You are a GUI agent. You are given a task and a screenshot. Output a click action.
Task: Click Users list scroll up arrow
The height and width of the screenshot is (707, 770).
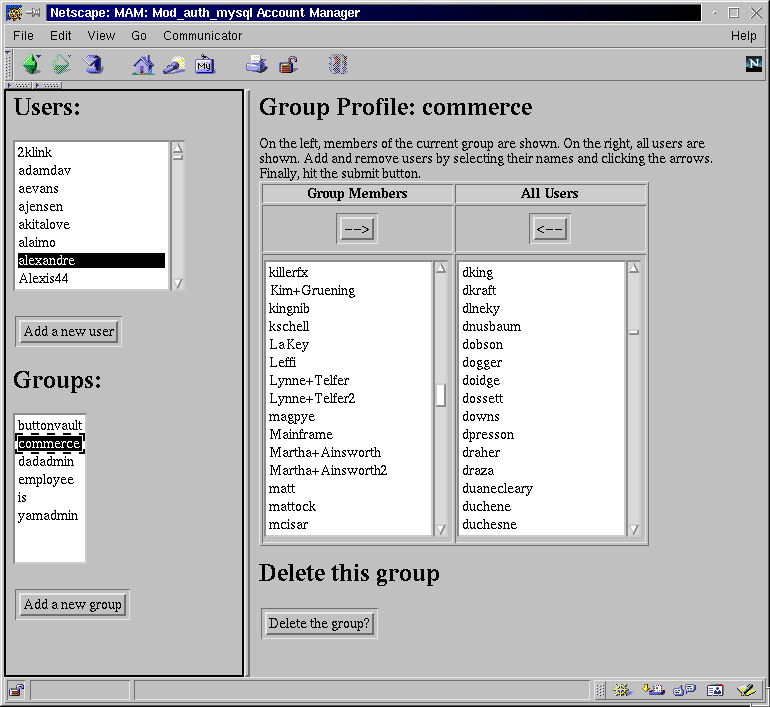coord(178,147)
